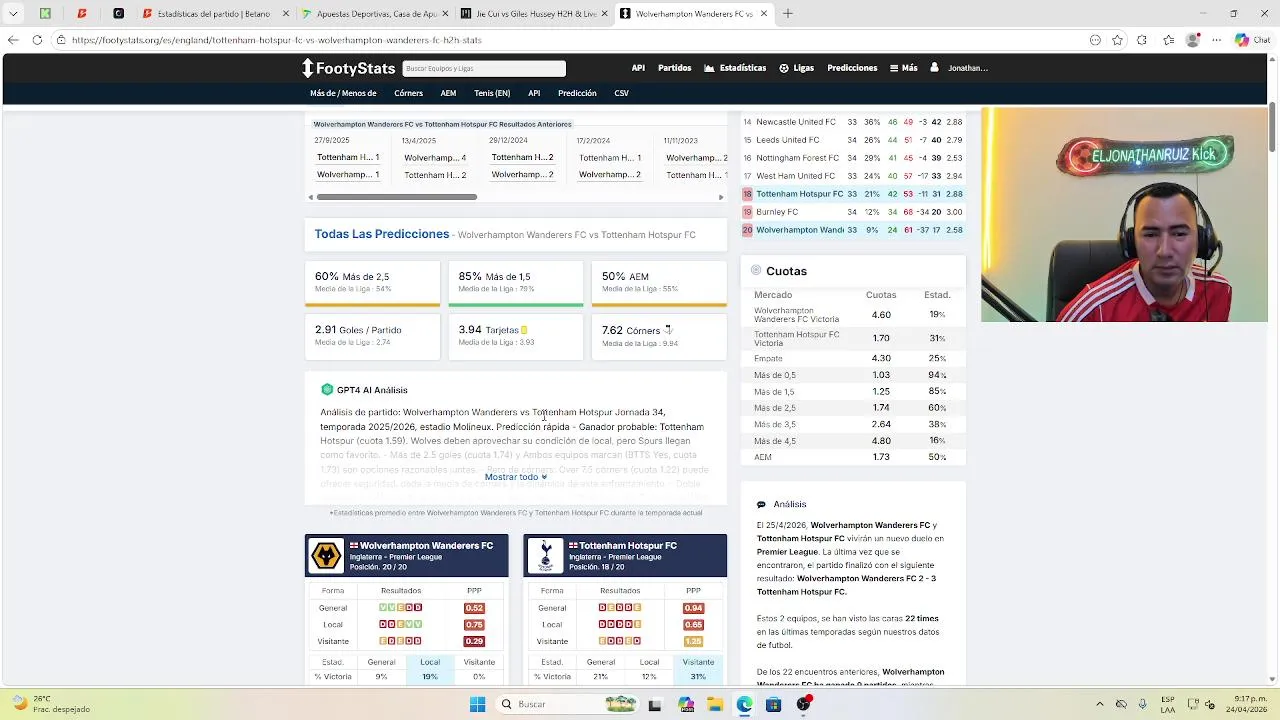Open the Tottenham Hotspur FC team header
Screen dimensions: 1280x720
tap(626, 556)
